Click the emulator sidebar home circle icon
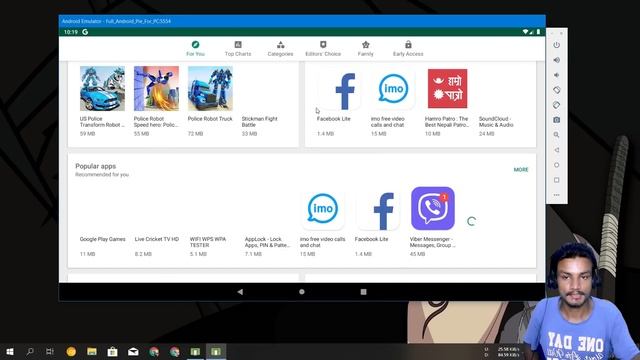This screenshot has height=360, width=640. [x=556, y=165]
